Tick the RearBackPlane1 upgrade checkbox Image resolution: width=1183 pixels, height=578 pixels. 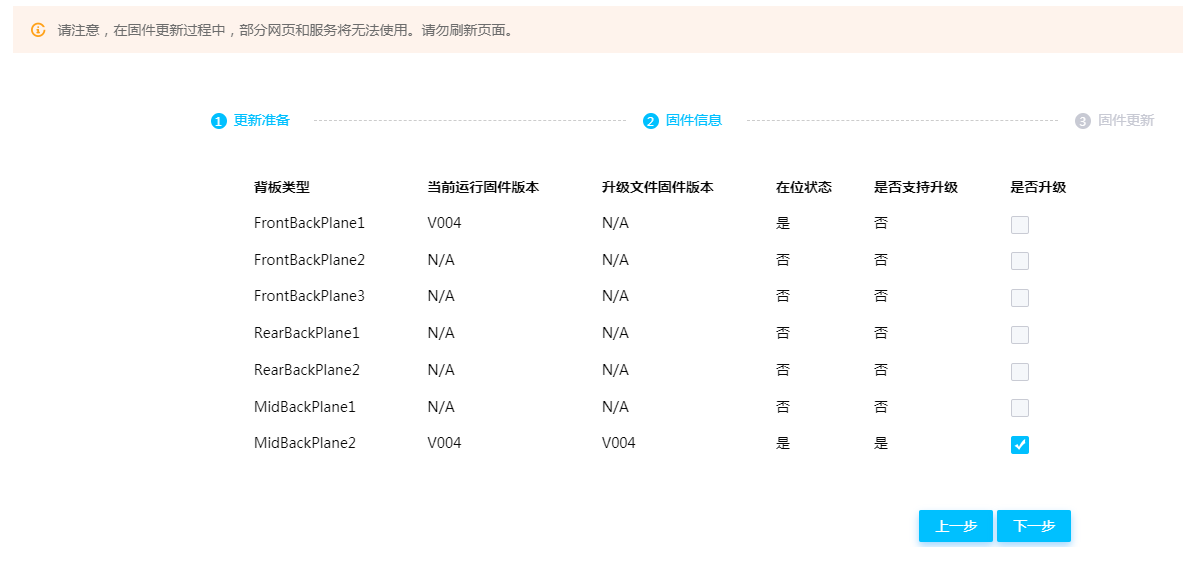[1020, 335]
